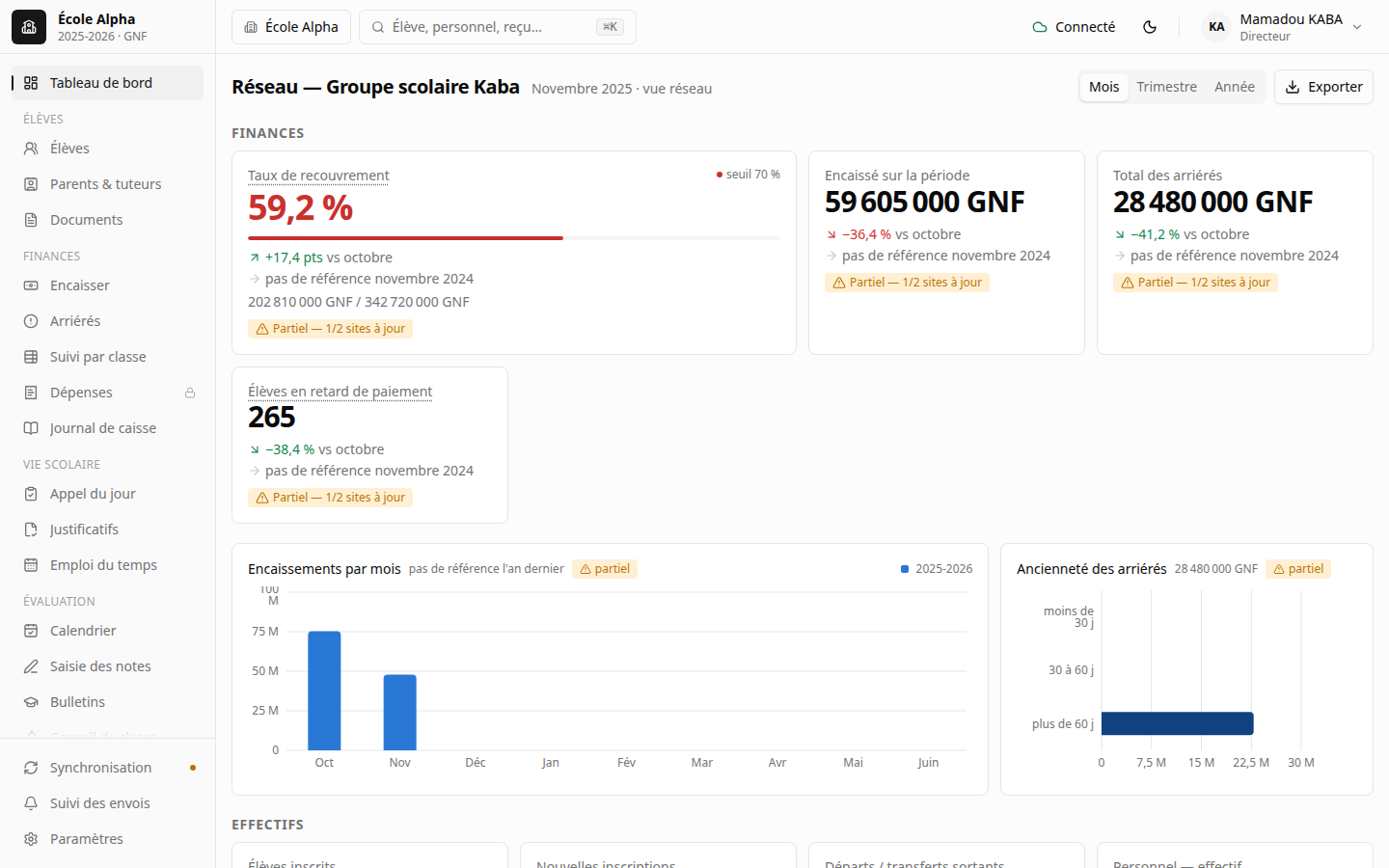Open Emploi du temps
Screen dimensions: 1389x868
pyautogui.click(x=107, y=565)
